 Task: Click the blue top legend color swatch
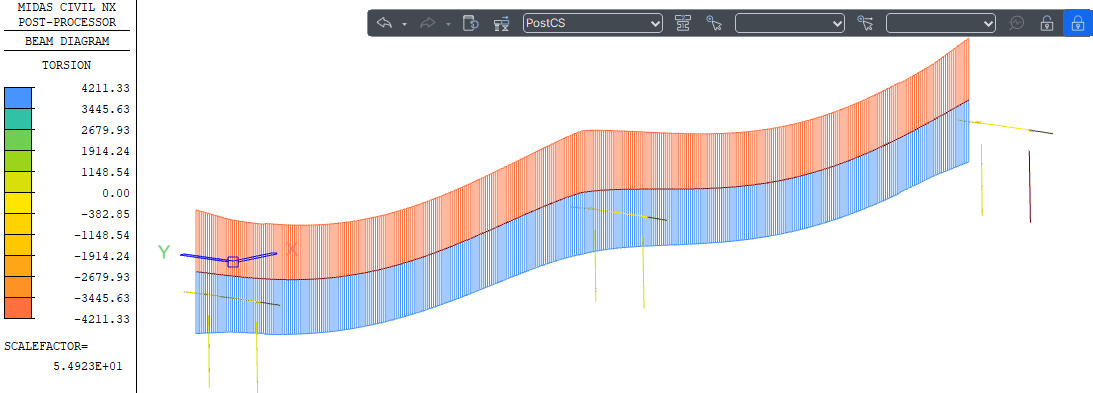18,98
